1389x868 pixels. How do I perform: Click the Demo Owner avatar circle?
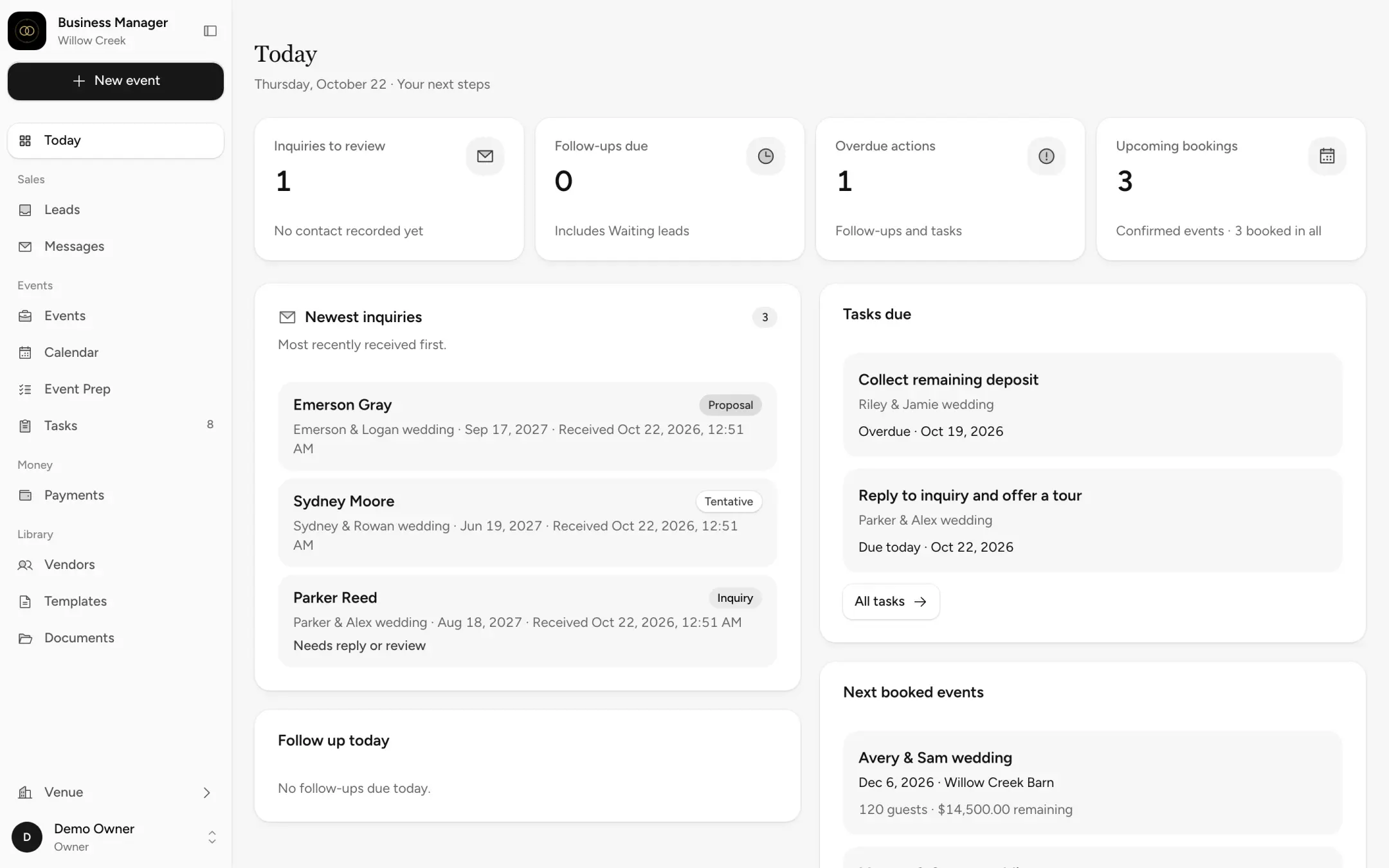[27, 837]
